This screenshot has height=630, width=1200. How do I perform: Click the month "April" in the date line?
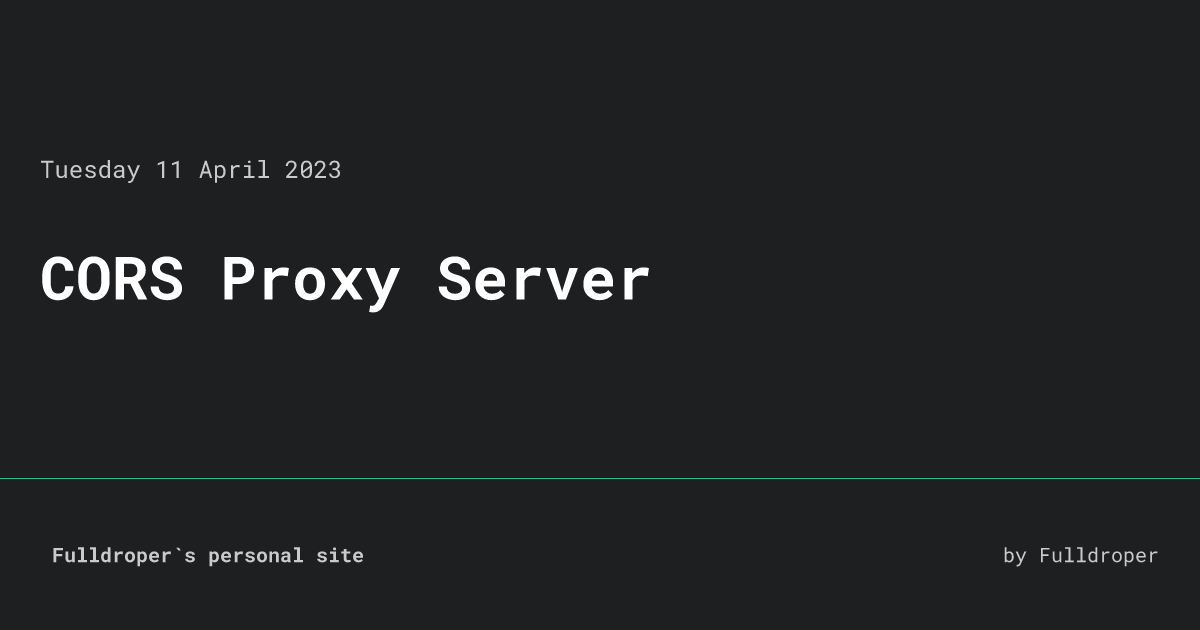tap(234, 171)
